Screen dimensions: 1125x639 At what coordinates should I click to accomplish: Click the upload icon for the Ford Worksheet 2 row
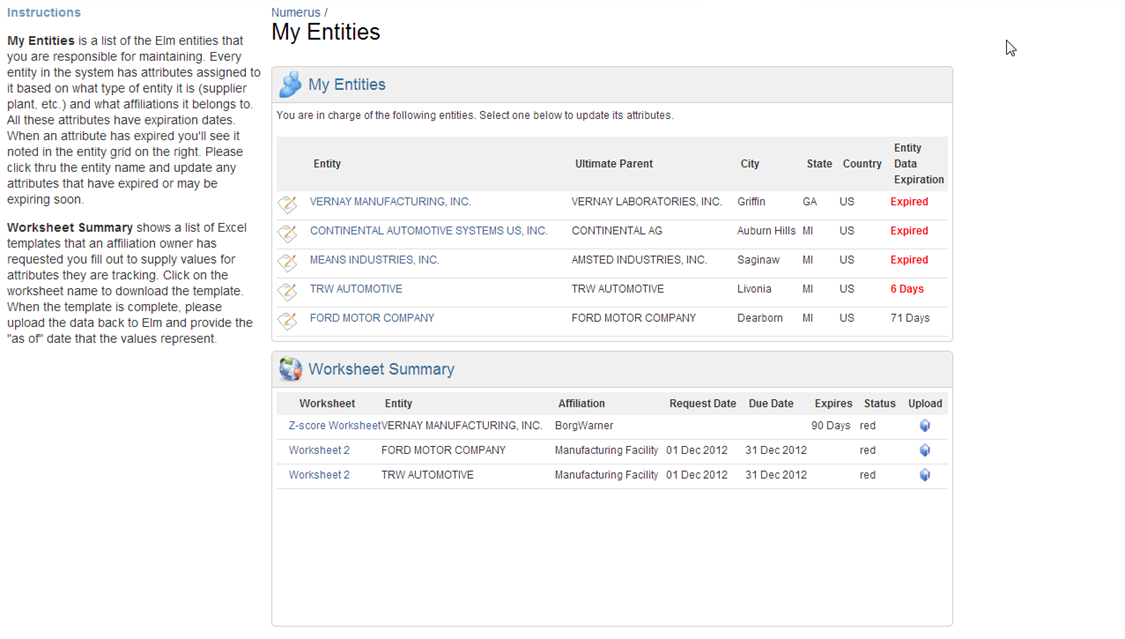pyautogui.click(x=924, y=450)
